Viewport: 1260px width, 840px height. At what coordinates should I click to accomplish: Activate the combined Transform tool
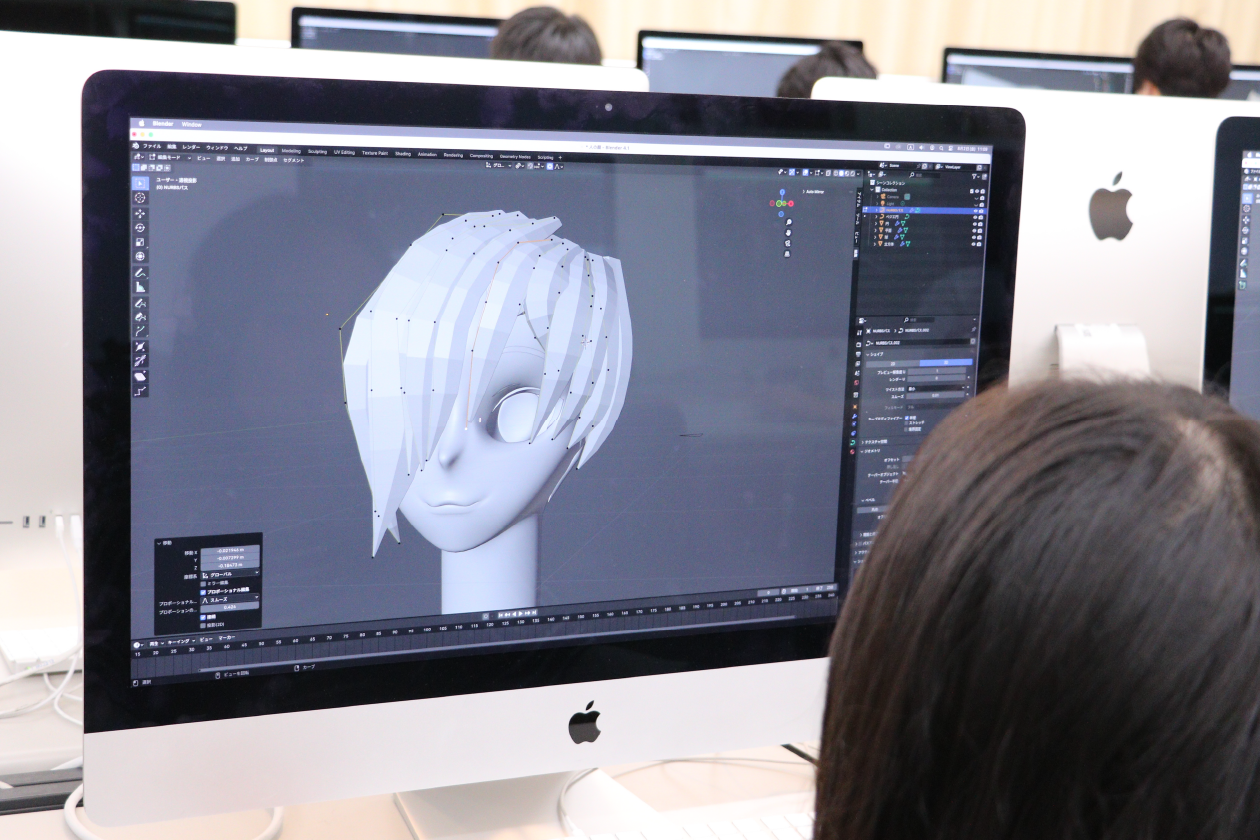140,256
